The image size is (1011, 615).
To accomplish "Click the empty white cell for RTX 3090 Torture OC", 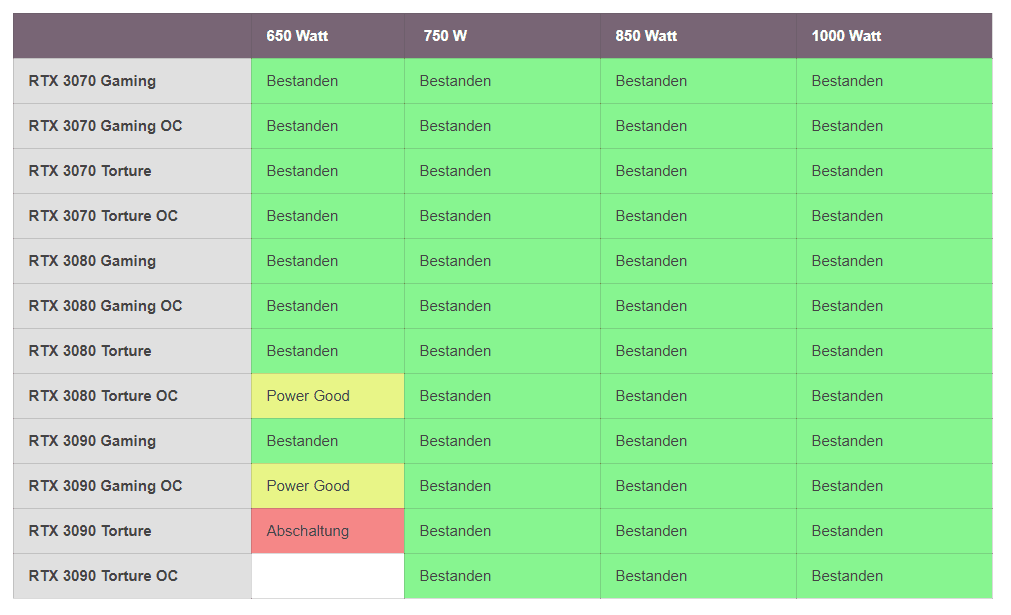I will click(327, 576).
